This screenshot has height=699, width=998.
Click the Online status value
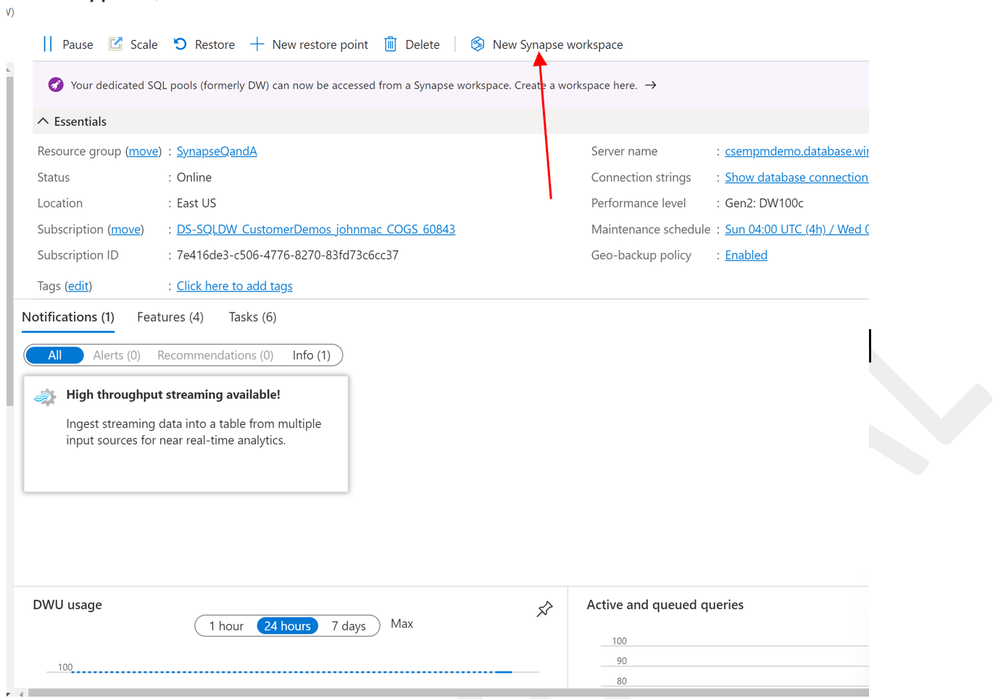[194, 177]
